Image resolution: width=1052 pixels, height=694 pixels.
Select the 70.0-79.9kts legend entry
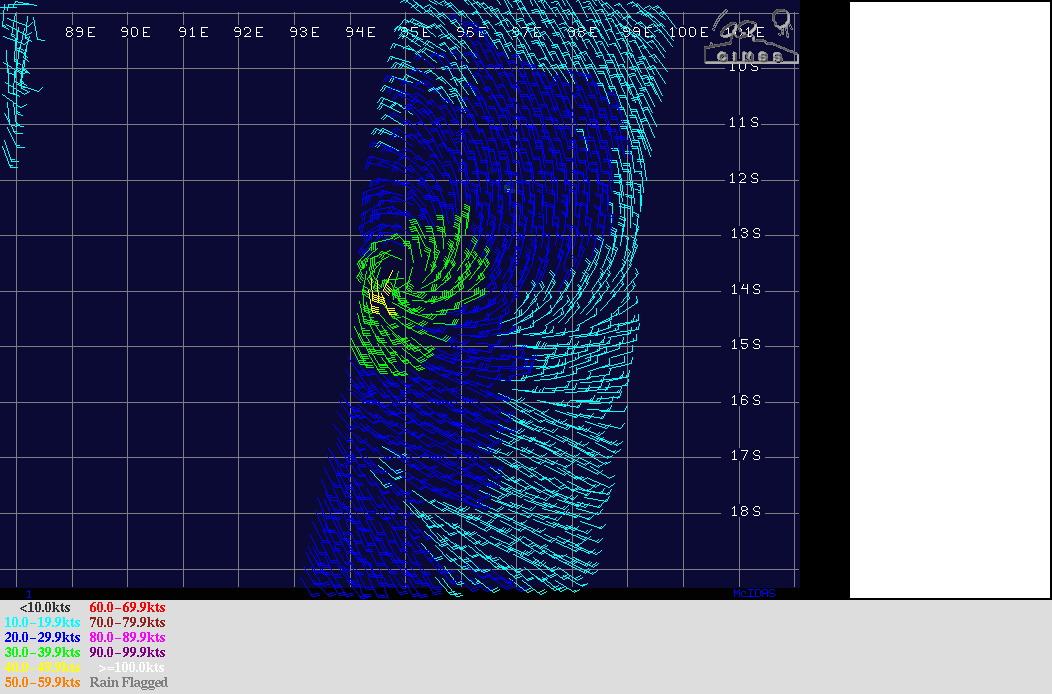tap(127, 622)
